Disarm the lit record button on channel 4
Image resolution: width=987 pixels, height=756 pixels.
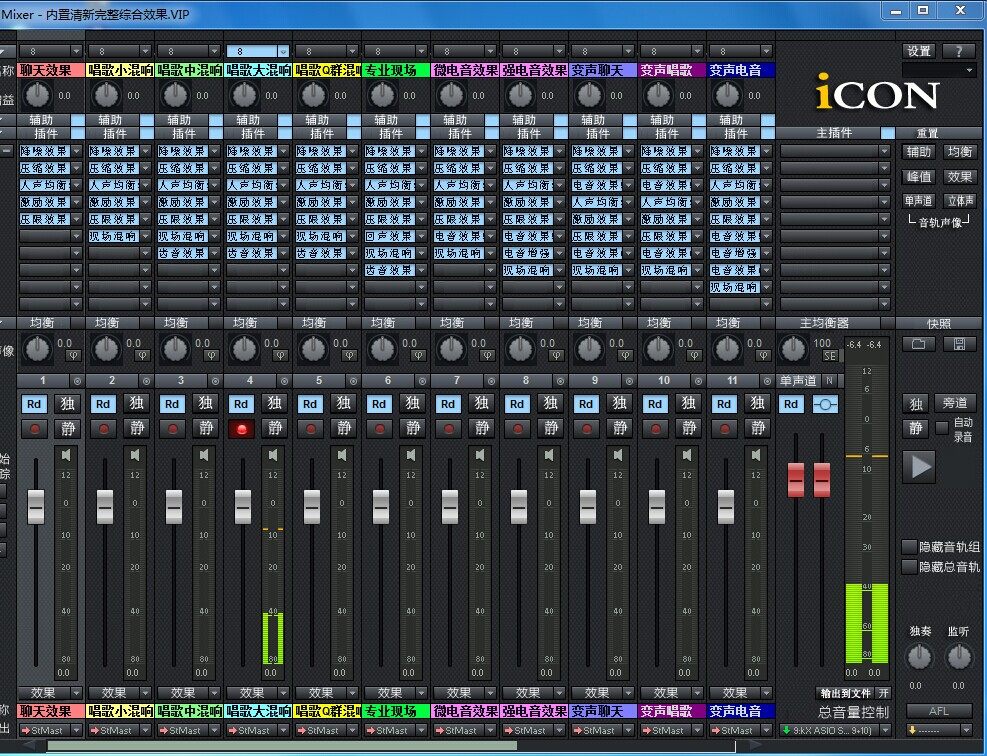[x=241, y=429]
